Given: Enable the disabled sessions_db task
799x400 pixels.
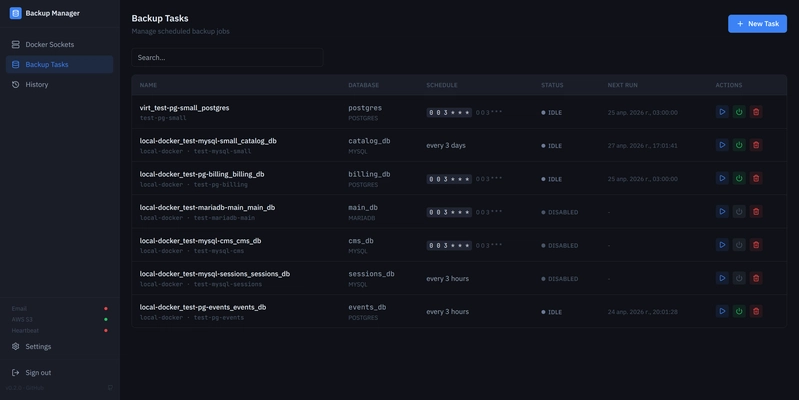Looking at the screenshot, I should click(x=739, y=278).
